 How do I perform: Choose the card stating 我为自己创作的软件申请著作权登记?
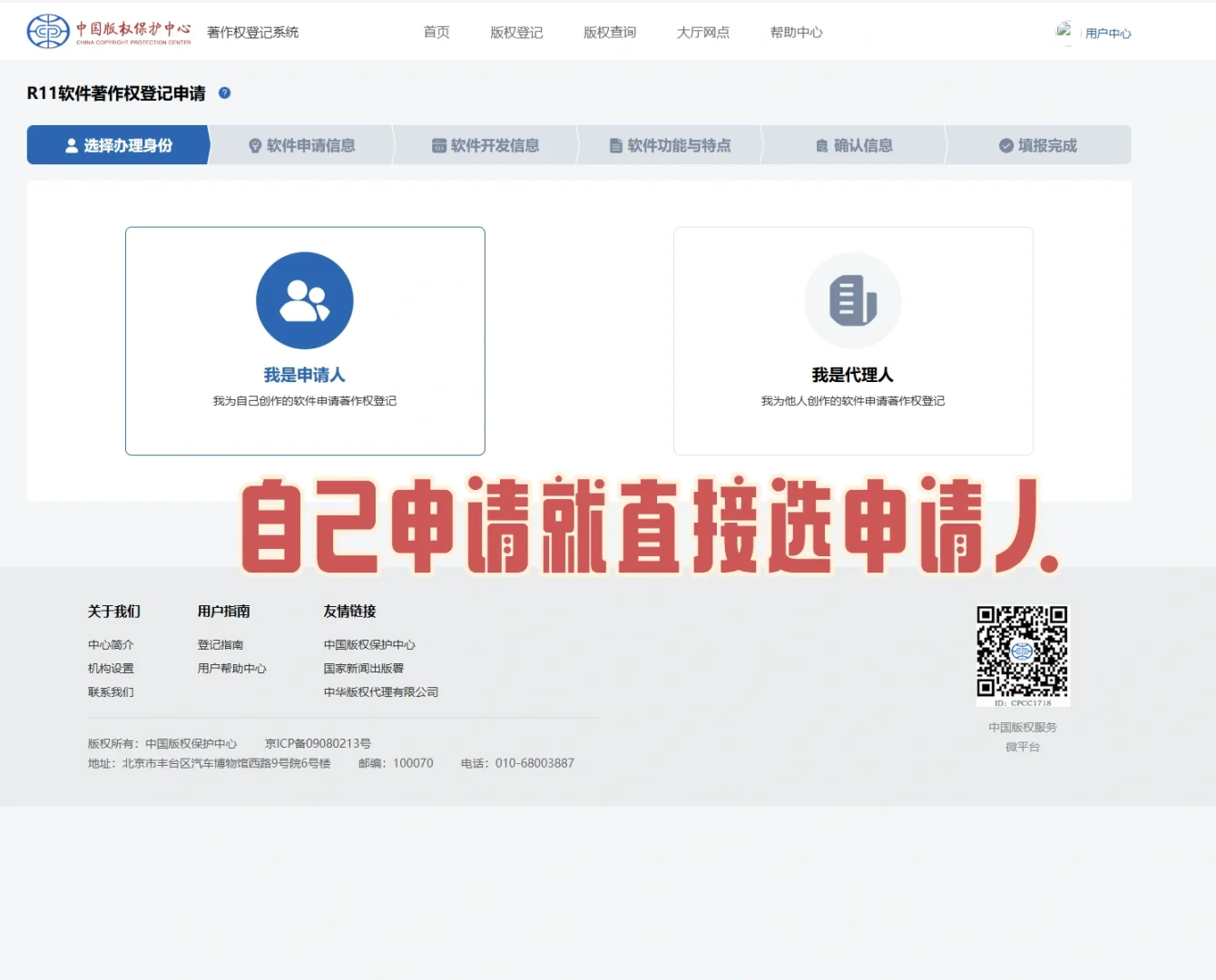pos(305,400)
